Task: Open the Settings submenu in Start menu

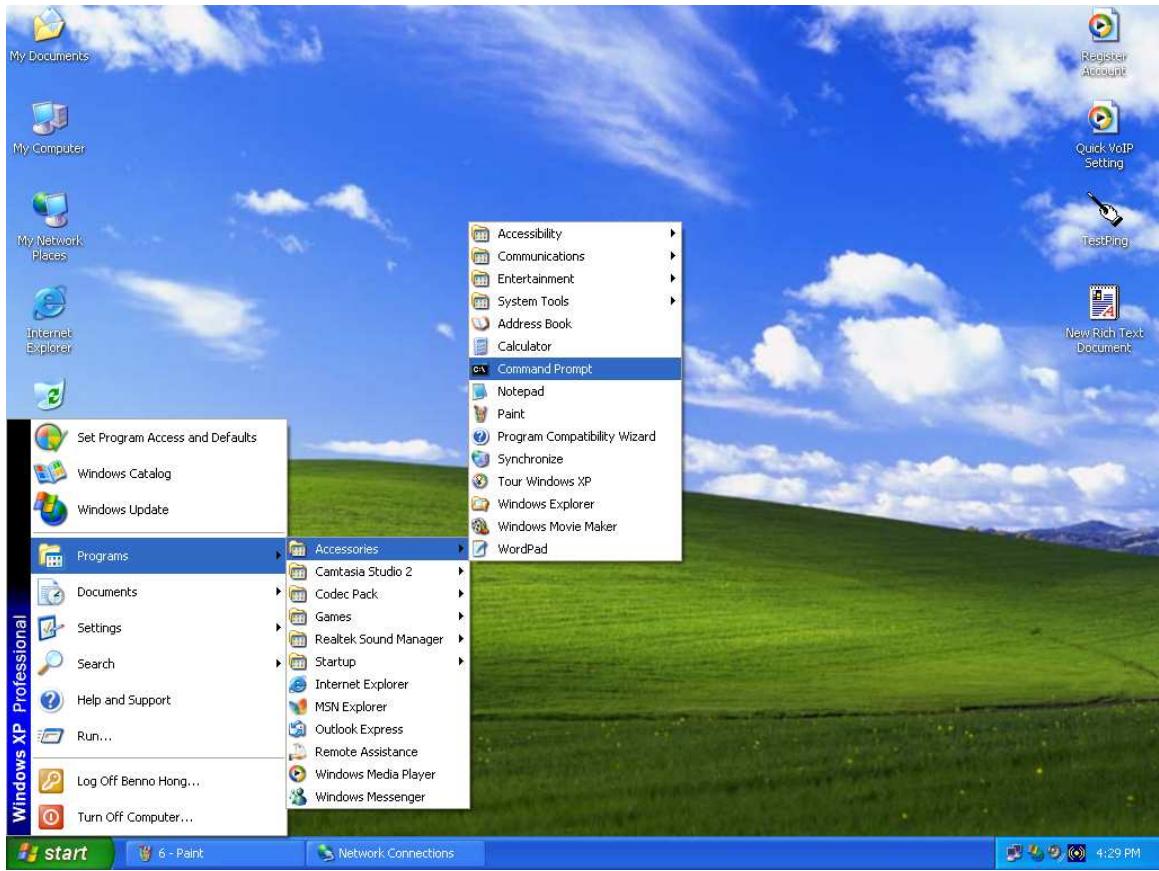Action: [x=158, y=628]
